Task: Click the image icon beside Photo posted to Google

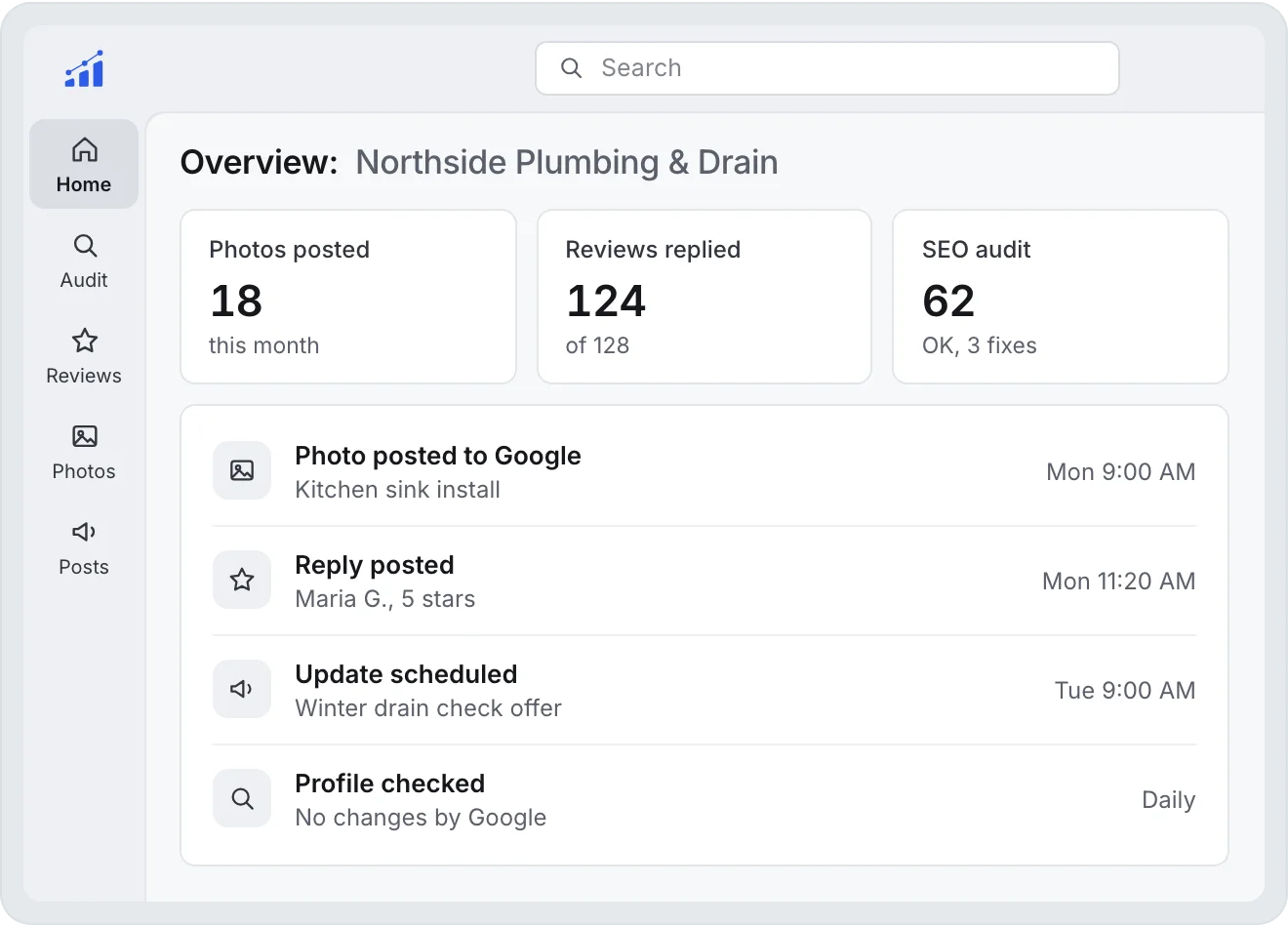Action: [242, 470]
